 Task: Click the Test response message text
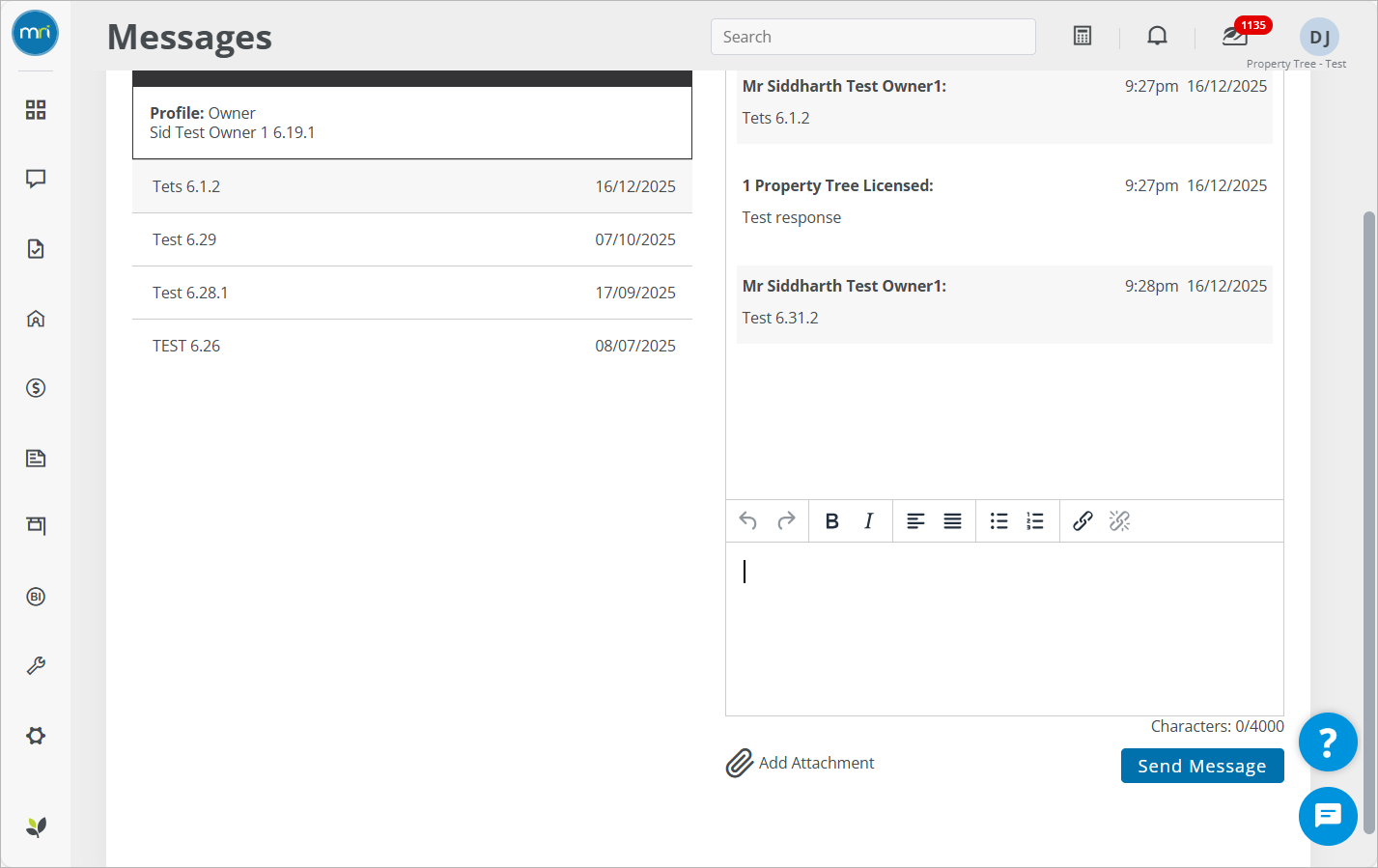[x=791, y=217]
